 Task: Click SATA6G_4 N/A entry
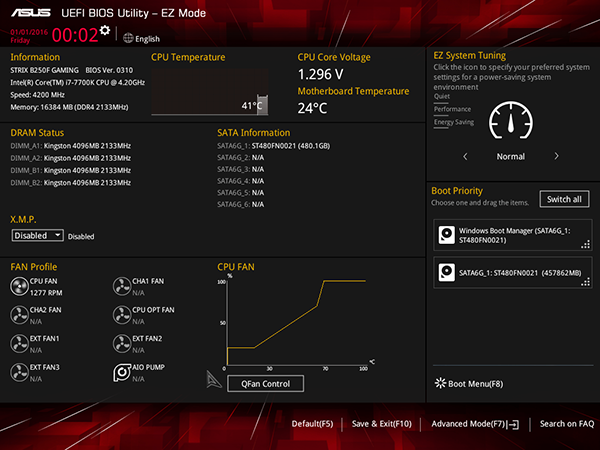tap(241, 181)
